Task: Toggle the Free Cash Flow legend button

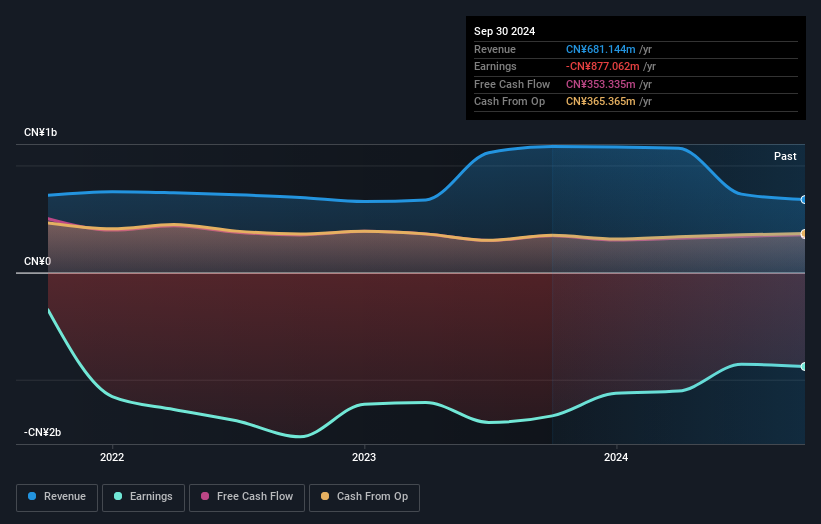Action: coord(247,497)
